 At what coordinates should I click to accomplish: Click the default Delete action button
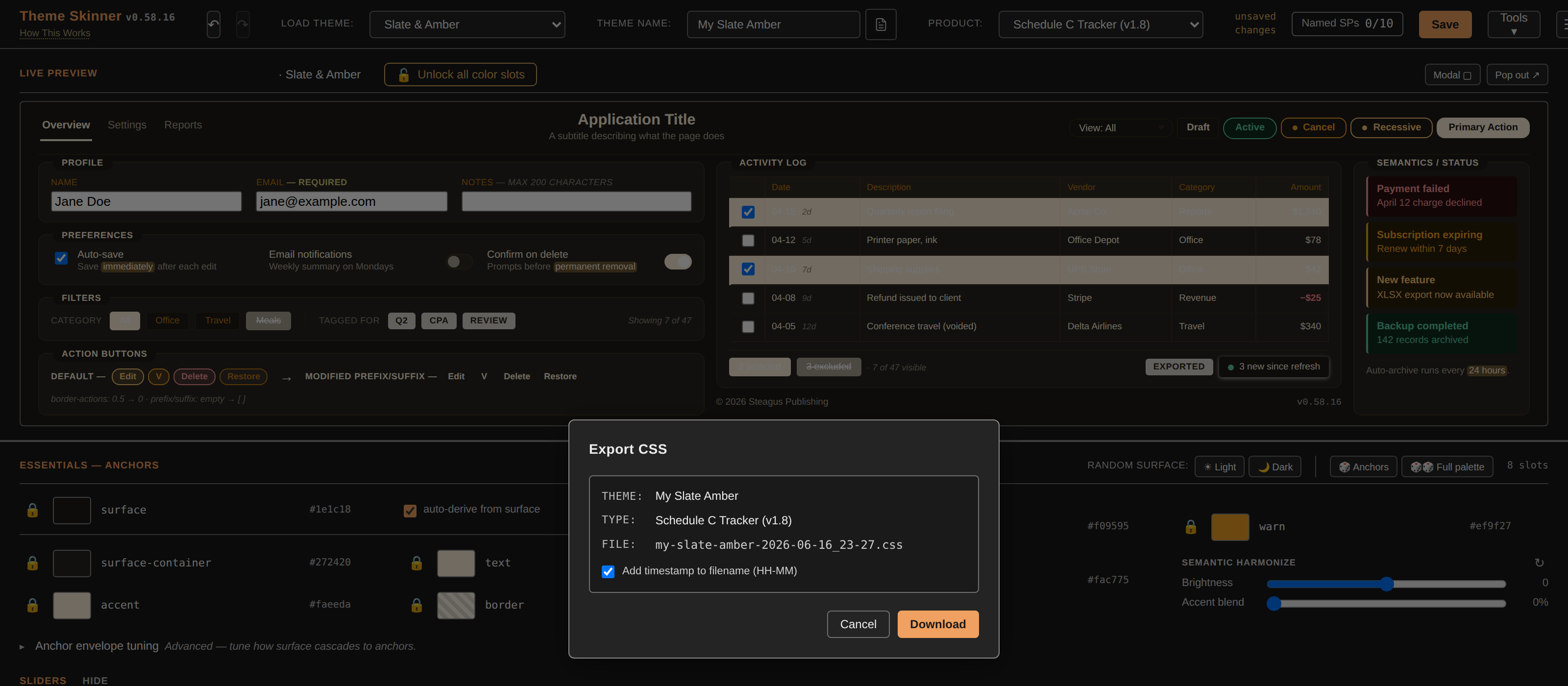click(194, 377)
